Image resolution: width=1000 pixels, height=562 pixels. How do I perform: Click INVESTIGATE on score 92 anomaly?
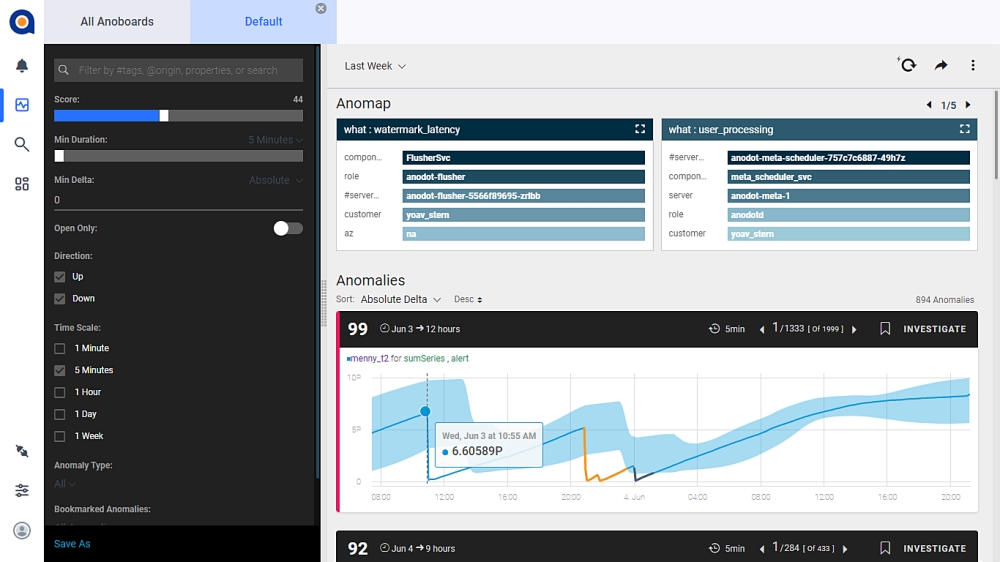pos(934,549)
